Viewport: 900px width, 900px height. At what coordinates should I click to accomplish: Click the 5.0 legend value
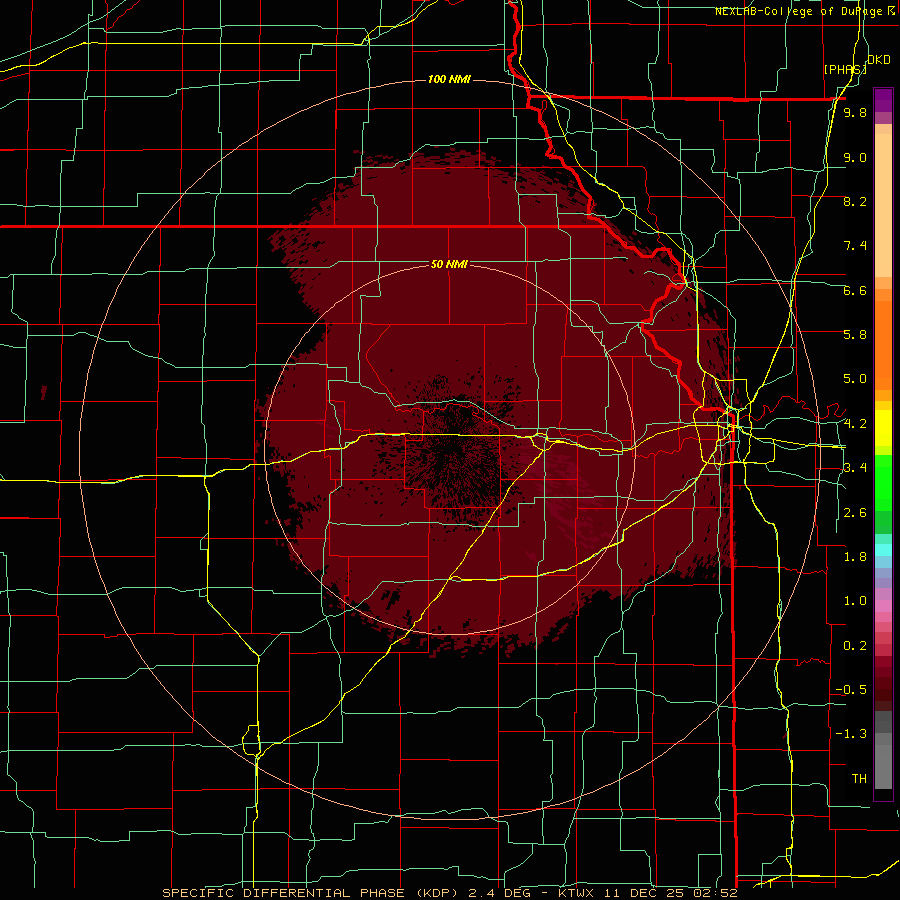pyautogui.click(x=855, y=379)
